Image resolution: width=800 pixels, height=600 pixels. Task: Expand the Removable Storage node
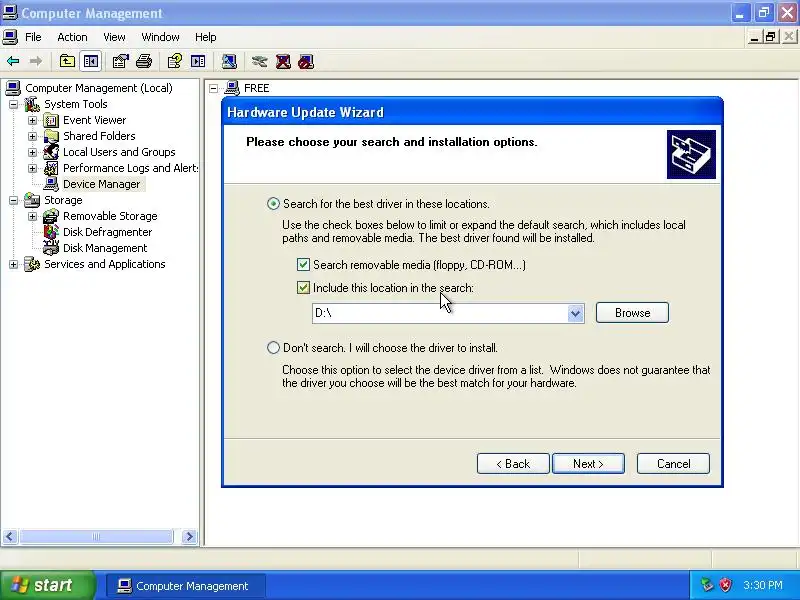tap(33, 216)
